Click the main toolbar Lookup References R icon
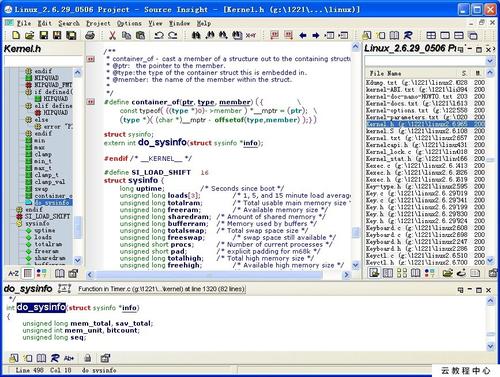This screenshot has height=377, width=500. coord(408,35)
